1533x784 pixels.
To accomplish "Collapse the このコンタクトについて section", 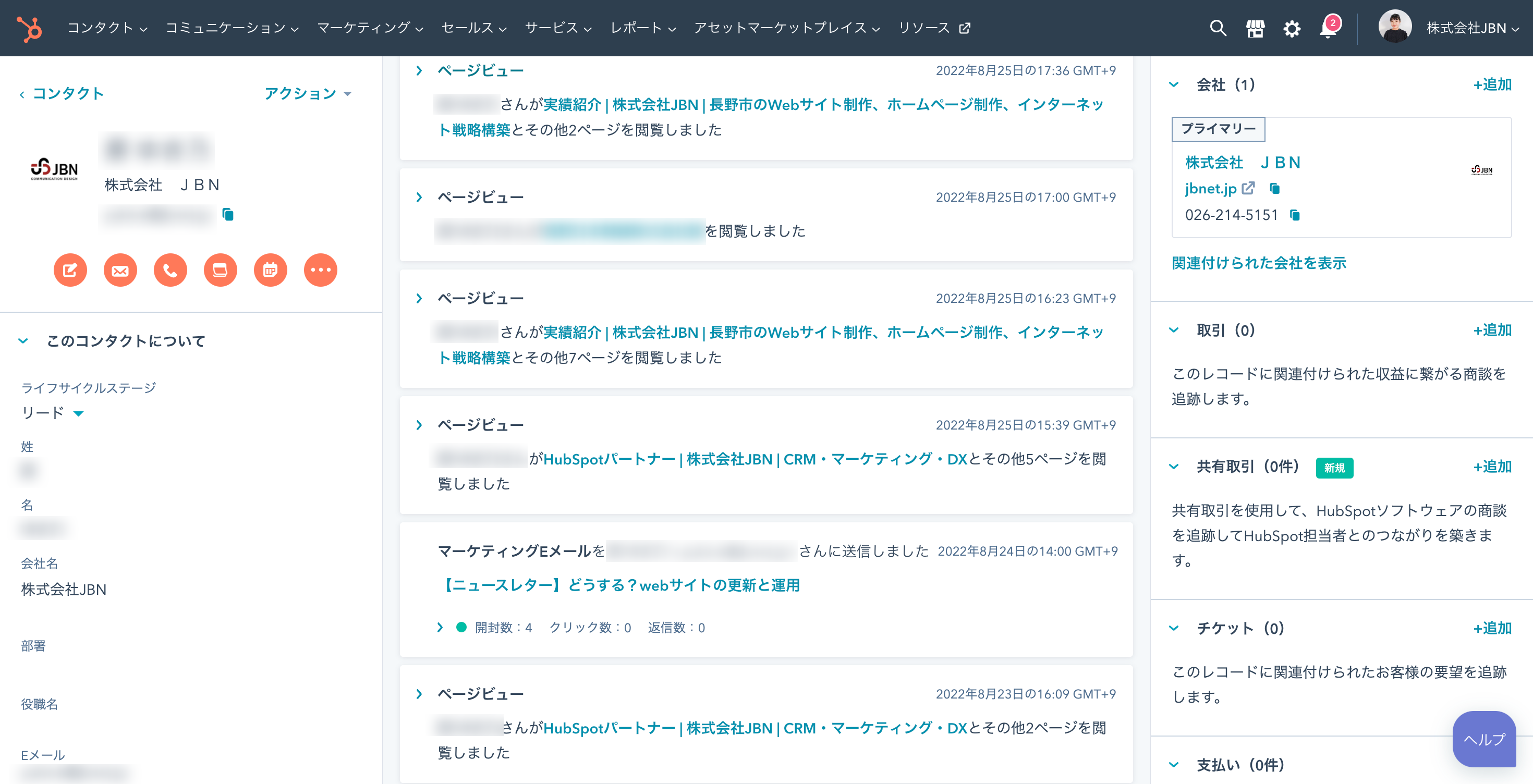I will click(23, 341).
